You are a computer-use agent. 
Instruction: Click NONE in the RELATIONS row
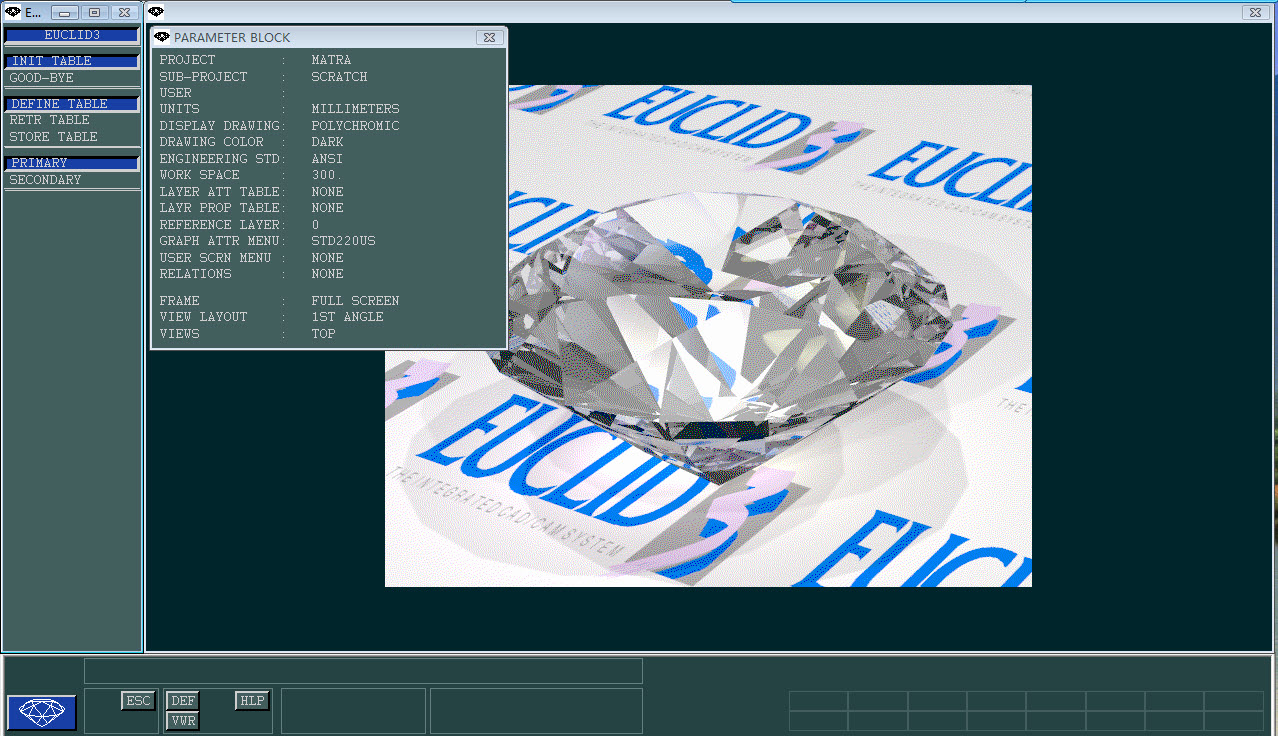327,274
